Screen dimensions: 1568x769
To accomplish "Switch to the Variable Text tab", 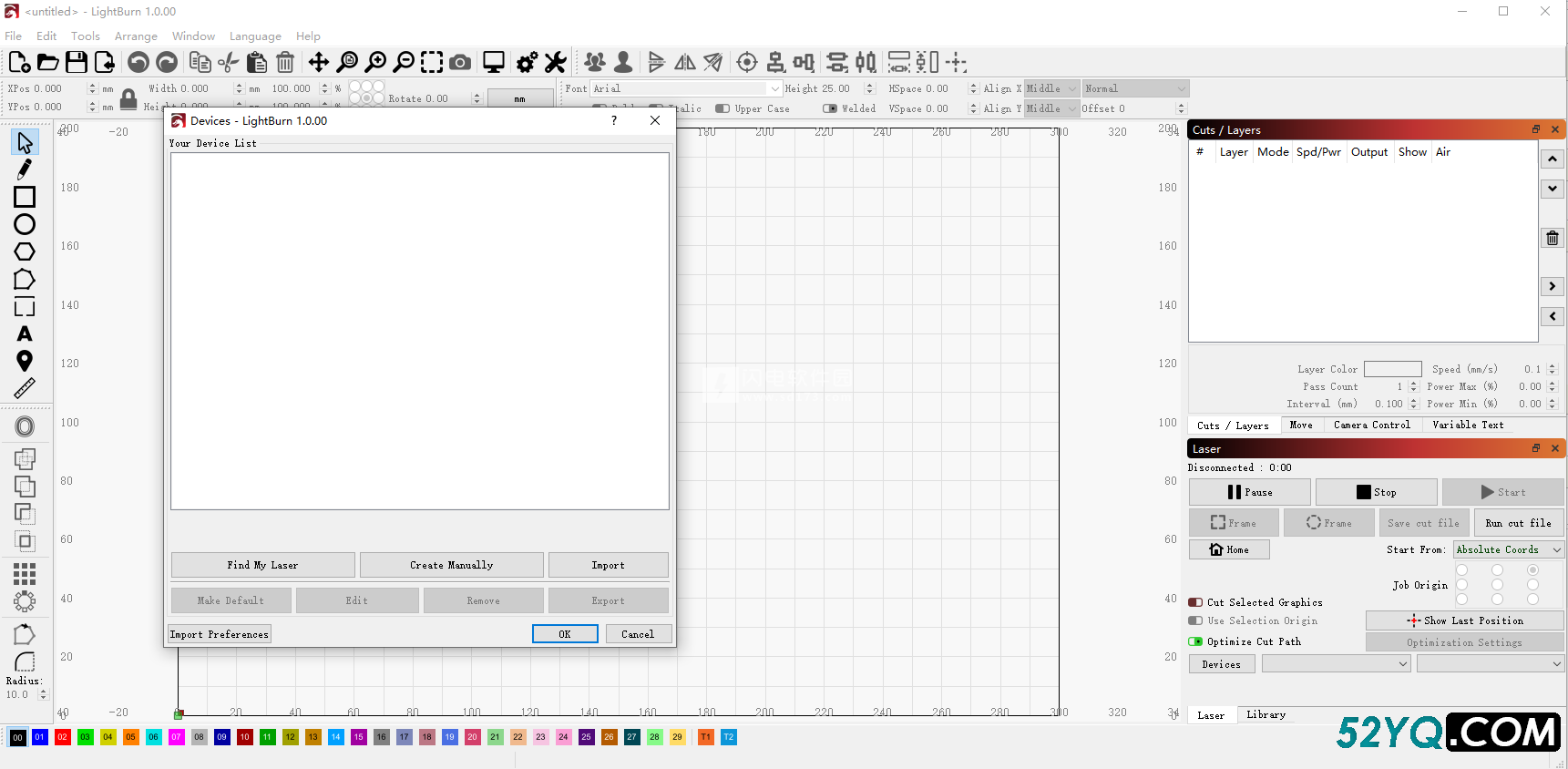I will (1468, 425).
